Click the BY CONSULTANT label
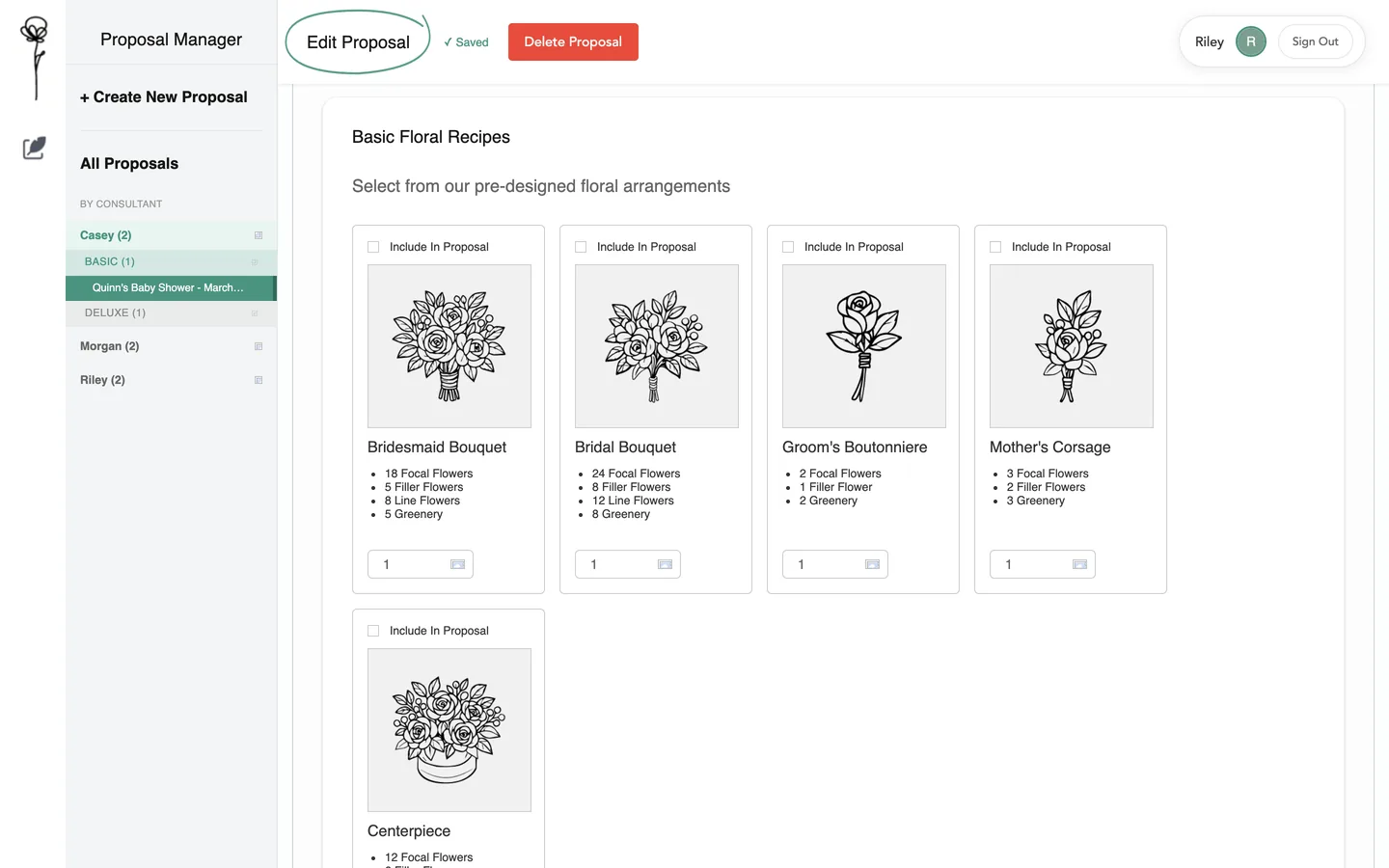 (122, 204)
